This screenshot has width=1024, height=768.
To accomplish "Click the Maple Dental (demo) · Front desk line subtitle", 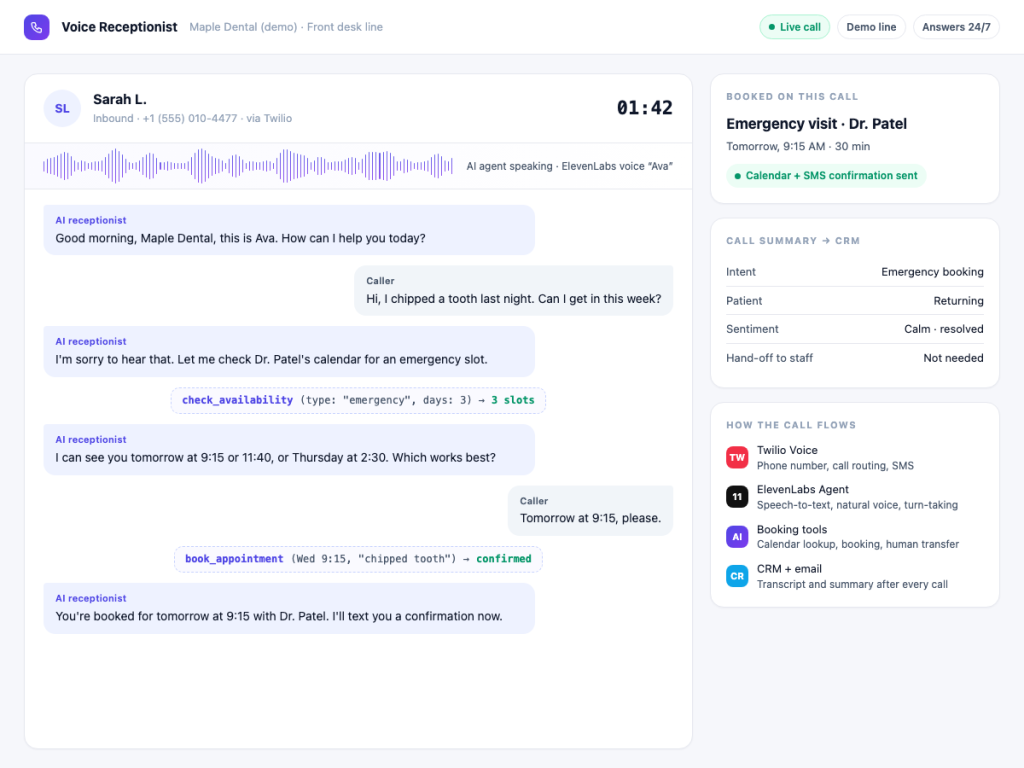I will point(286,27).
